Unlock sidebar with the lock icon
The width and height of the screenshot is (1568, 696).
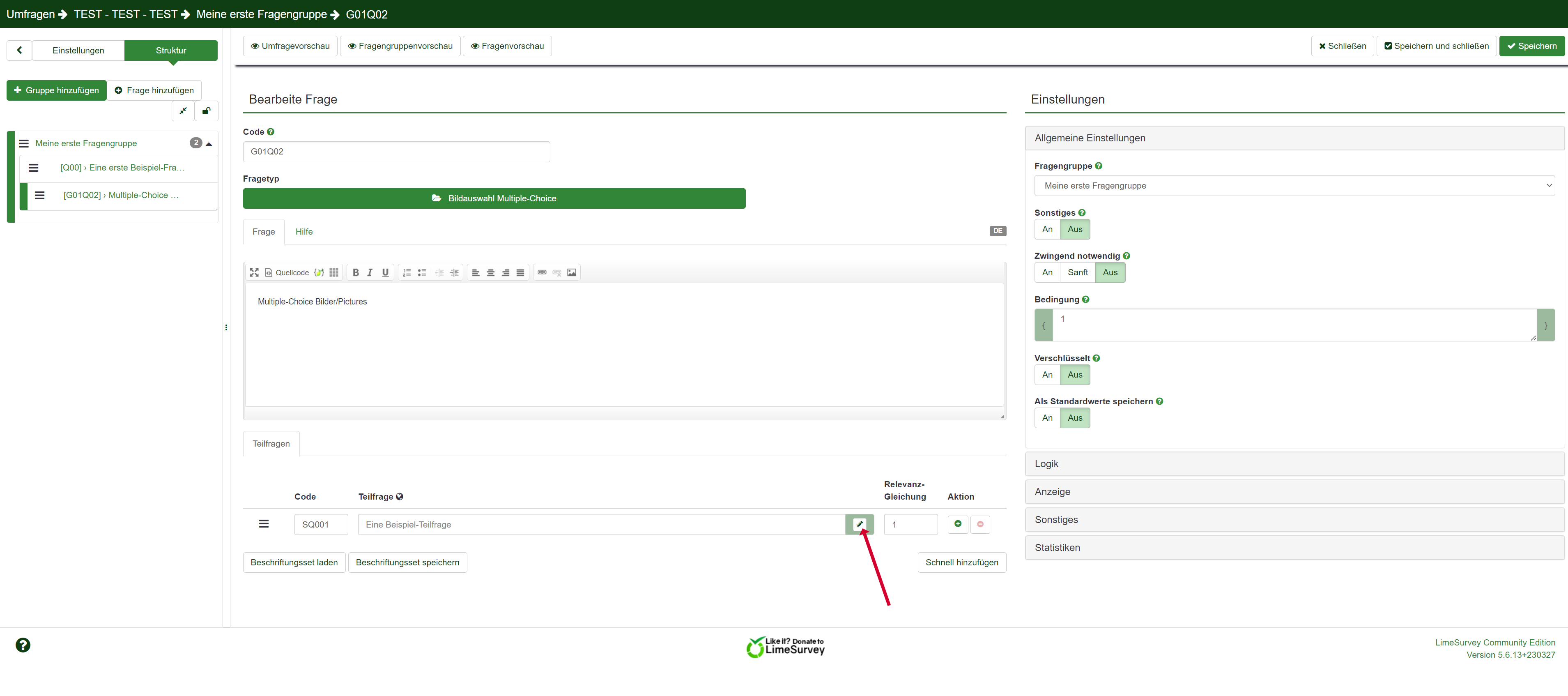206,111
